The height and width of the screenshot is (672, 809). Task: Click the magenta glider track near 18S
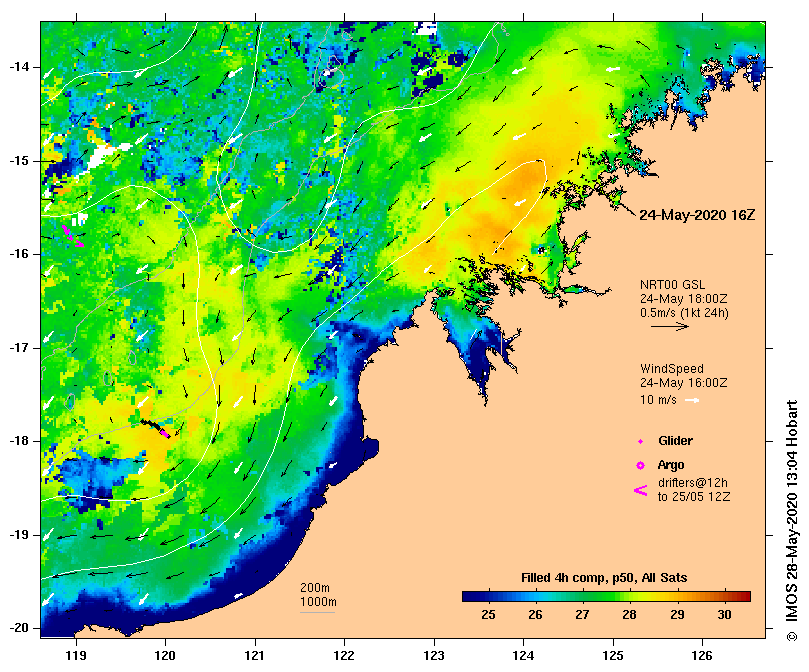[165, 433]
